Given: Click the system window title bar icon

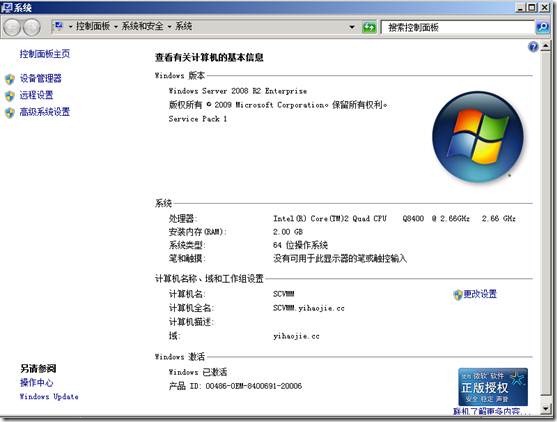Looking at the screenshot, I should (6, 7).
